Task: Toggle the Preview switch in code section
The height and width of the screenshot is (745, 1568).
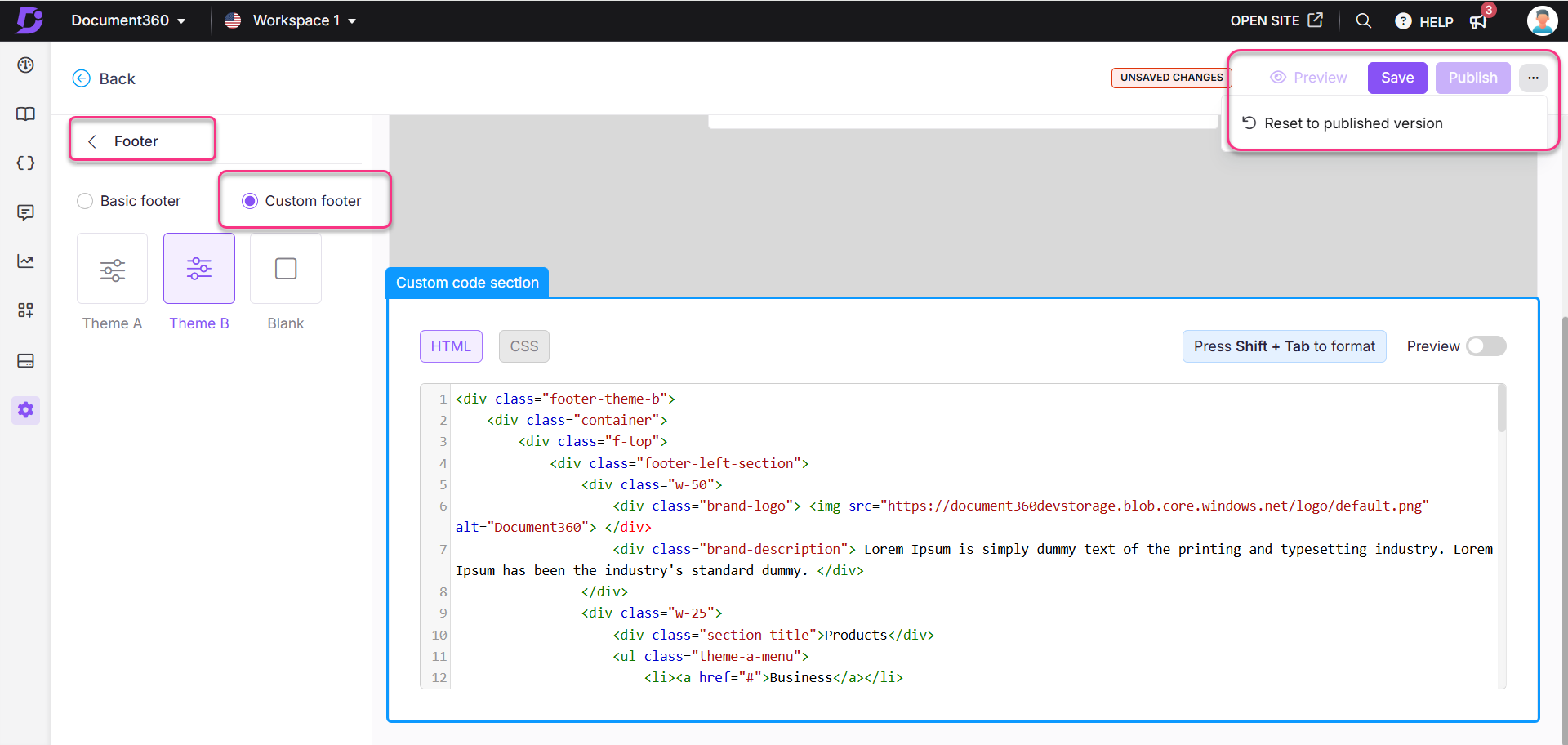Action: coord(1486,346)
